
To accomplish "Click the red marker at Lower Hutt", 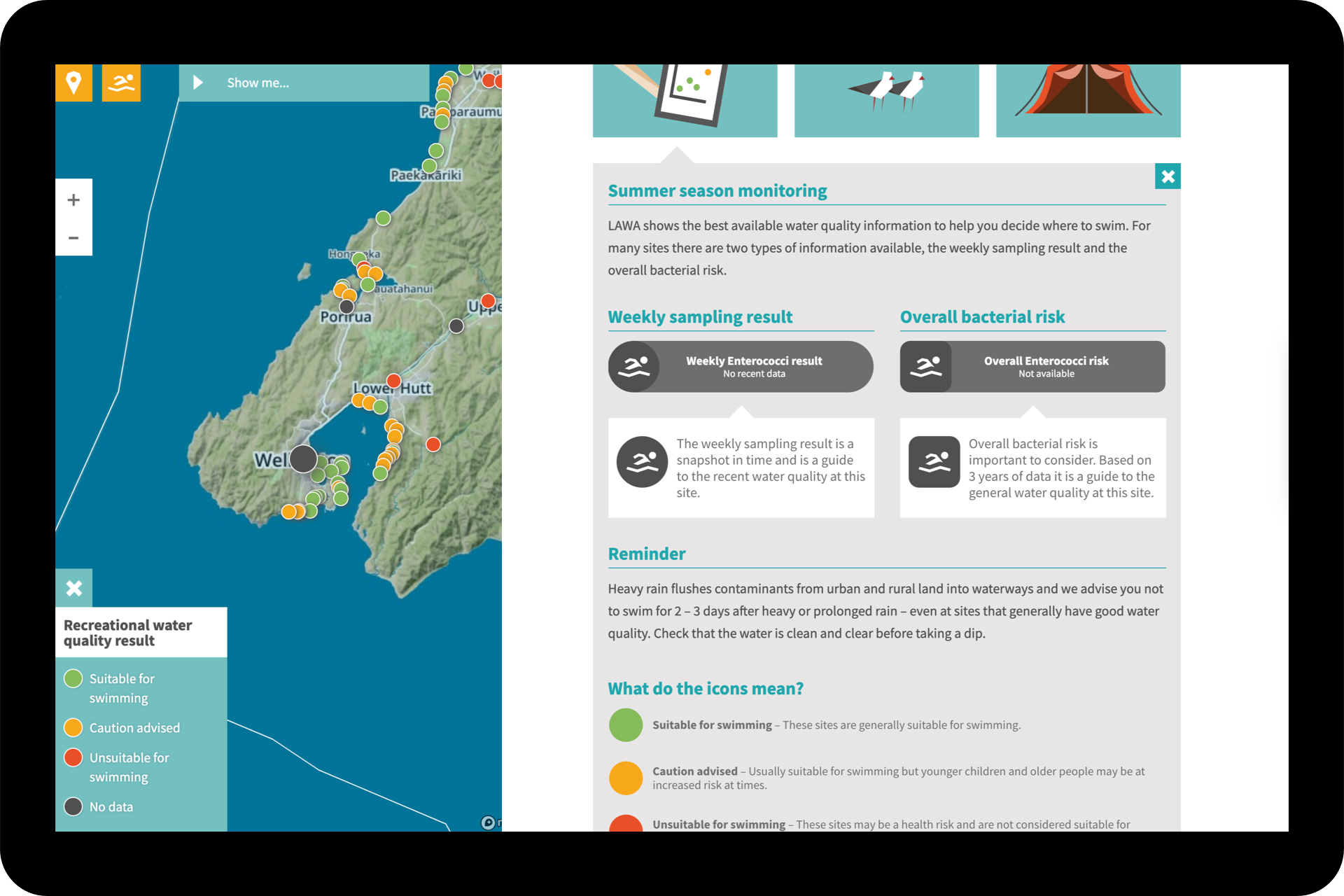I will click(394, 381).
